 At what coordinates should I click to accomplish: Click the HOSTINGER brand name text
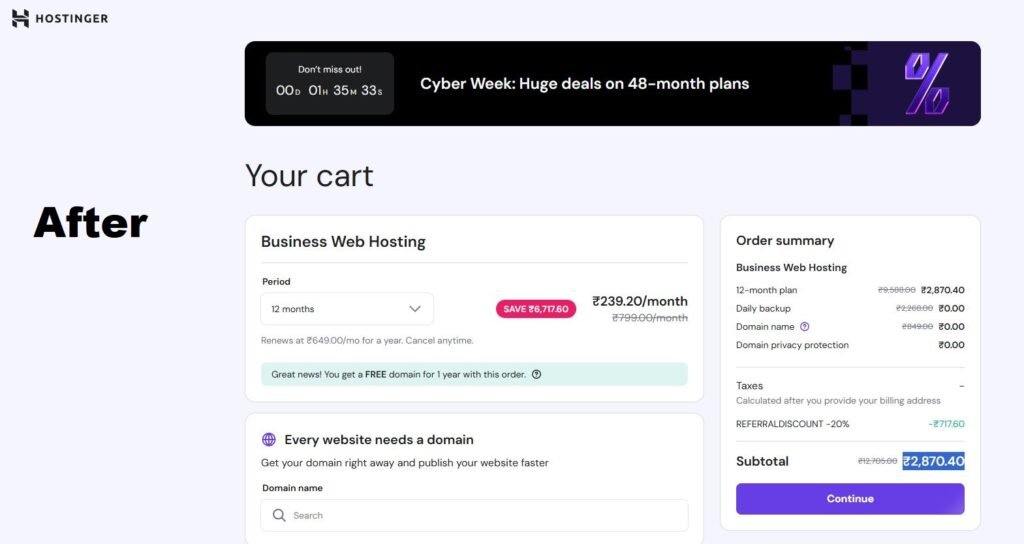73,18
